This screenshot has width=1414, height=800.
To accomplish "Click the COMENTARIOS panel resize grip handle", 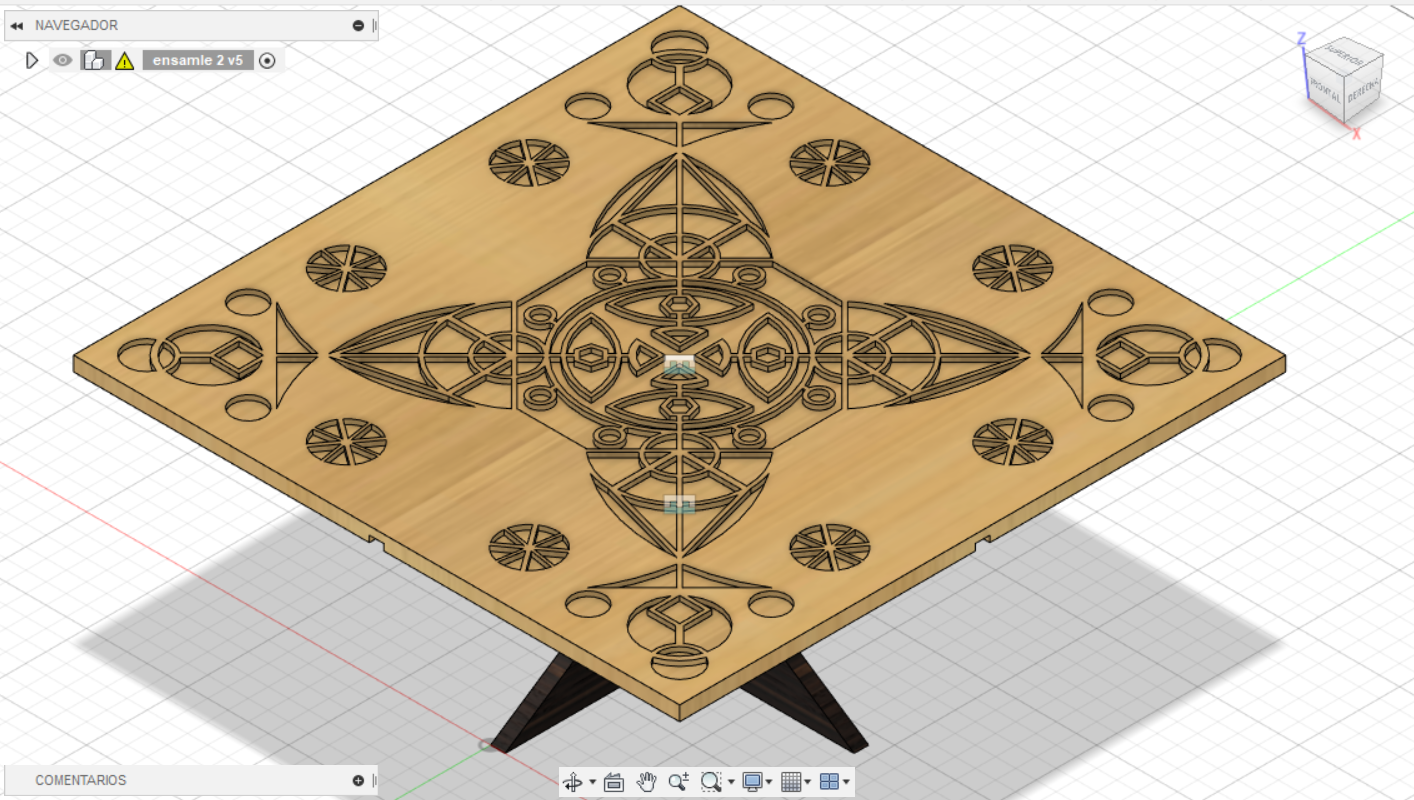I will [x=375, y=780].
